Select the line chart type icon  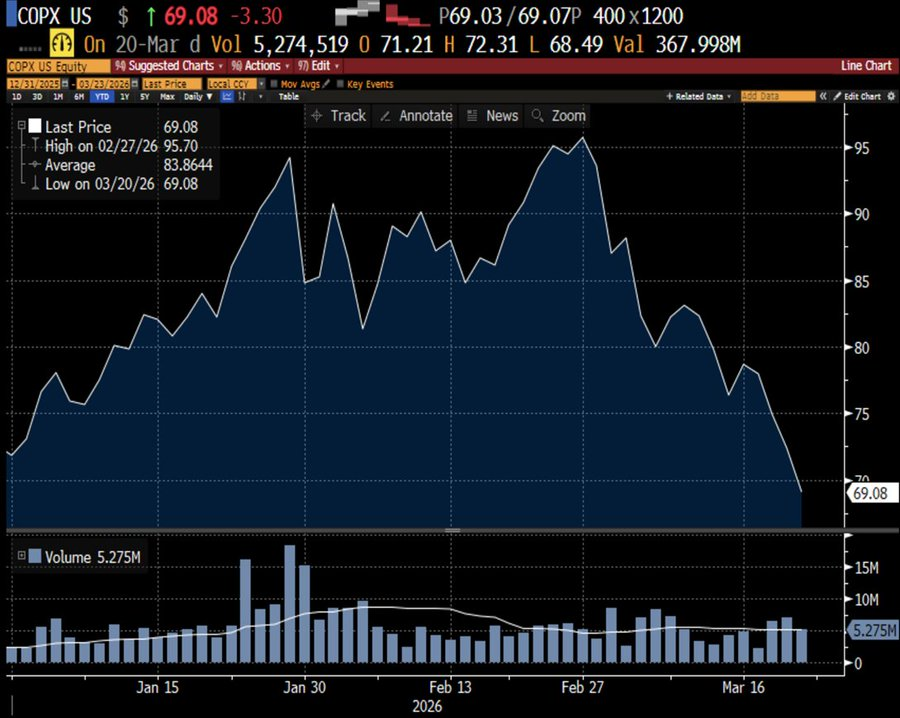[x=227, y=96]
